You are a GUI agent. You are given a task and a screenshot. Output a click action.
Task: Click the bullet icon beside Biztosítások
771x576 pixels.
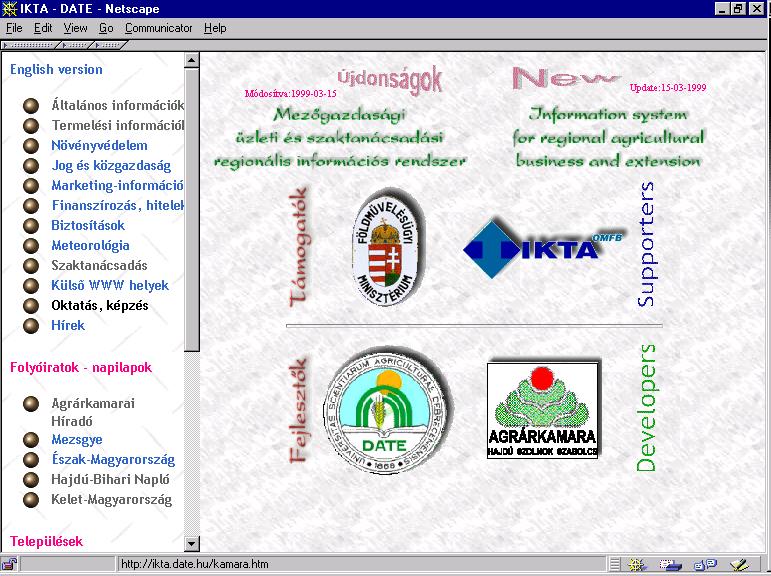point(31,226)
